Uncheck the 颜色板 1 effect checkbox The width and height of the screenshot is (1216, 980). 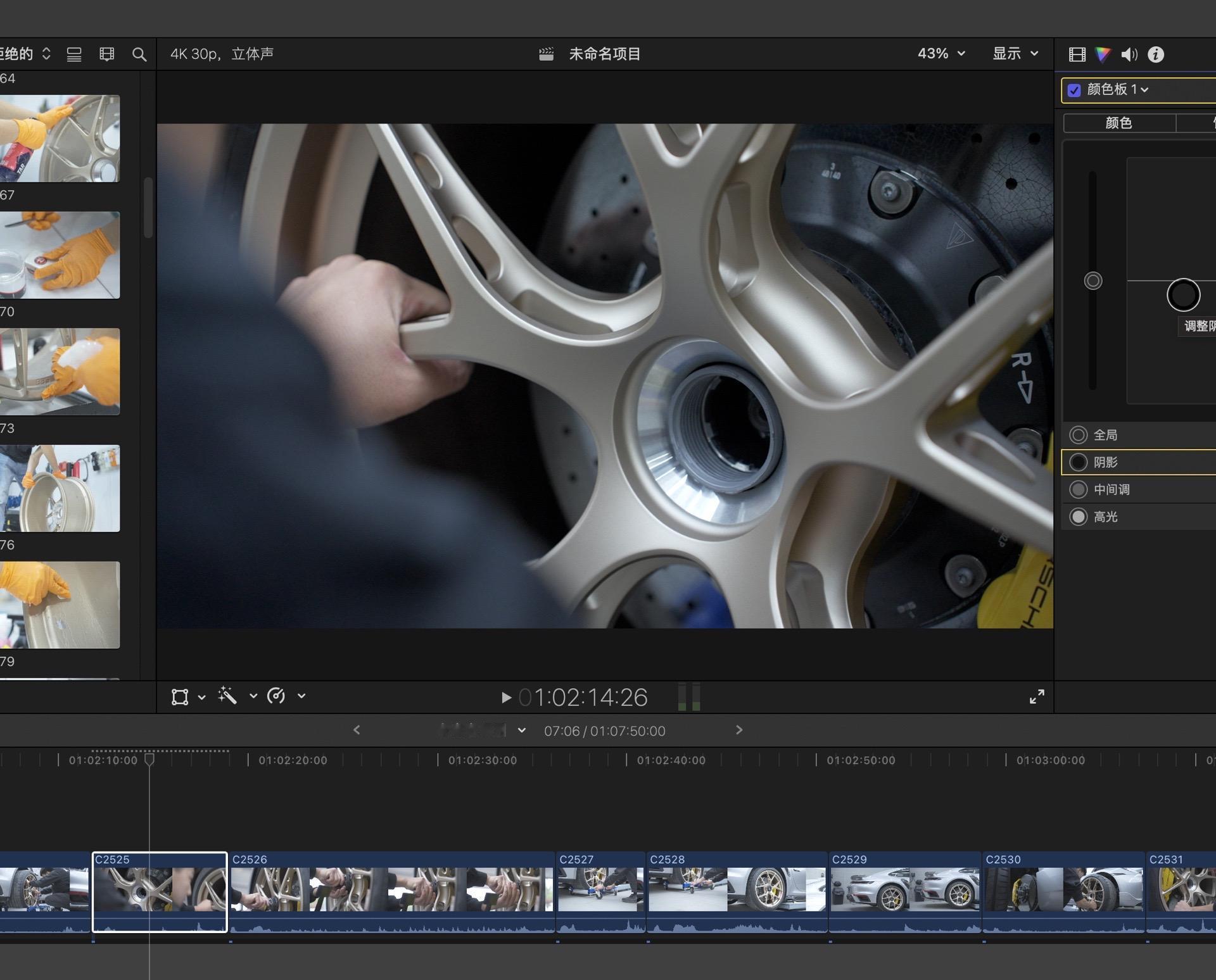pos(1074,90)
